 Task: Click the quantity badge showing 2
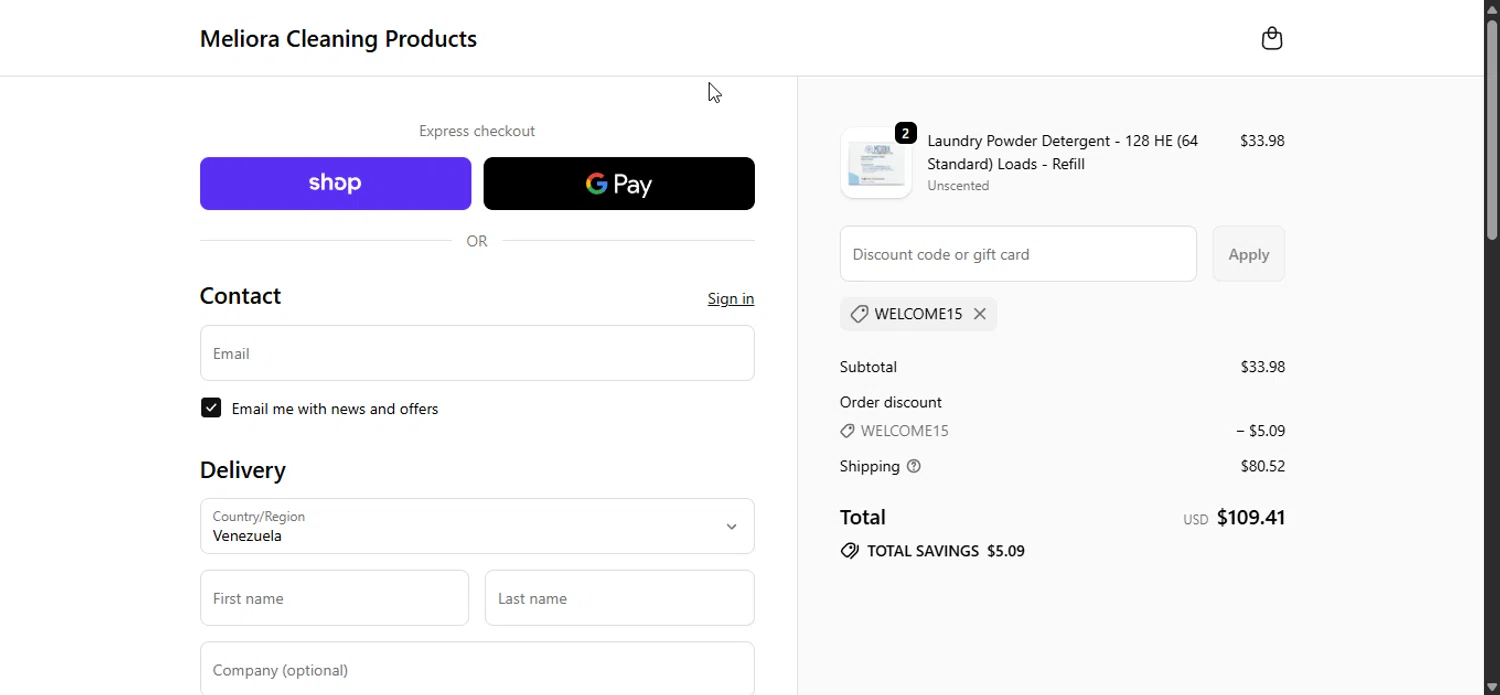point(905,133)
